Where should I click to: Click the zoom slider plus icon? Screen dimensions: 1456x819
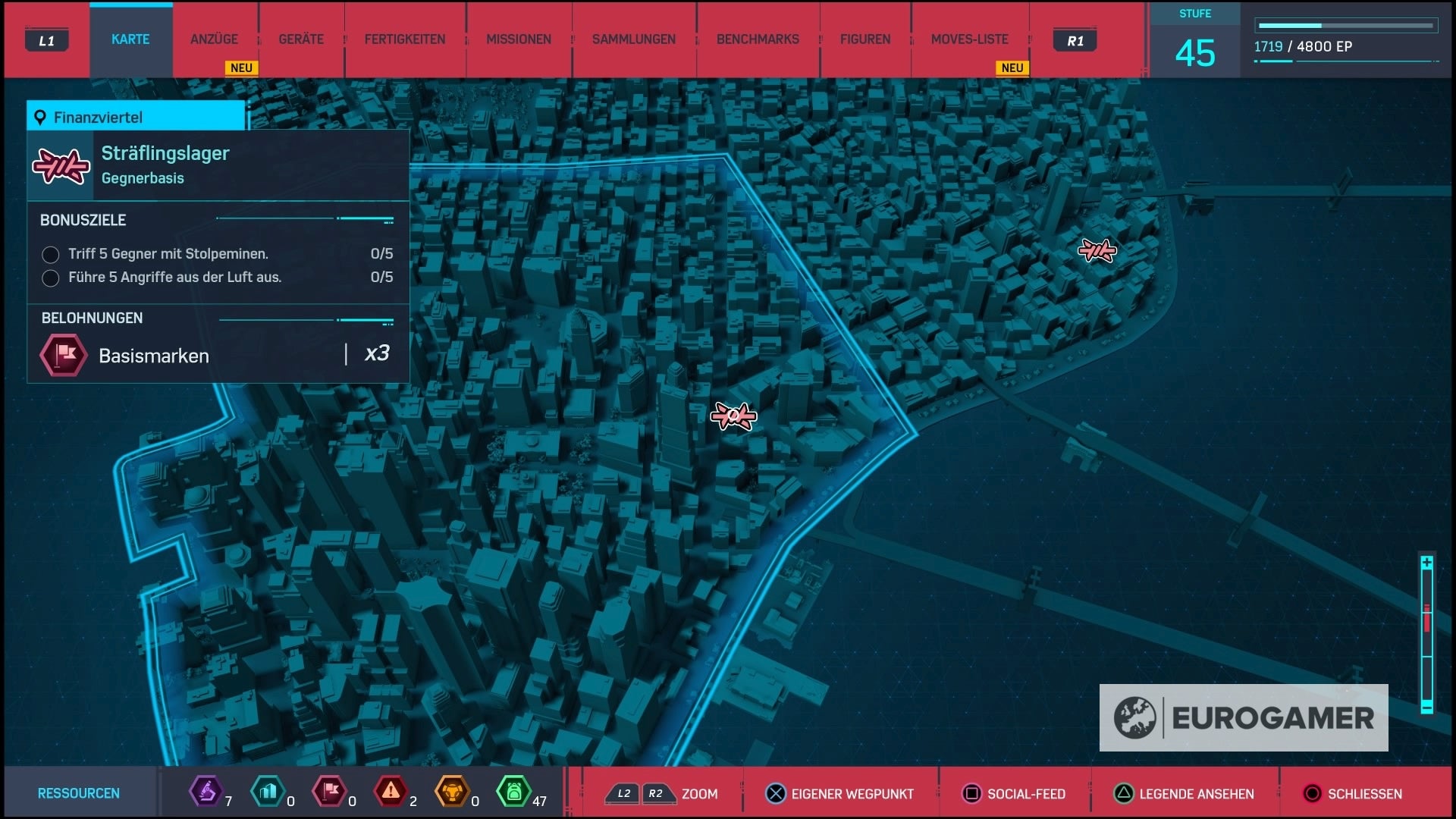click(1426, 563)
